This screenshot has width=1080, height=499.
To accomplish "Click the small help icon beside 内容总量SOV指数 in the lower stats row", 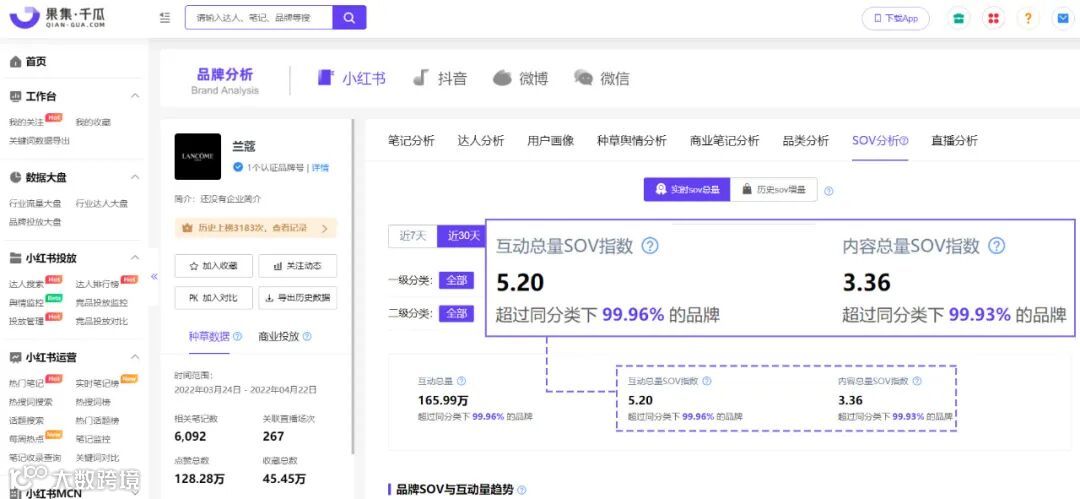I will 917,381.
